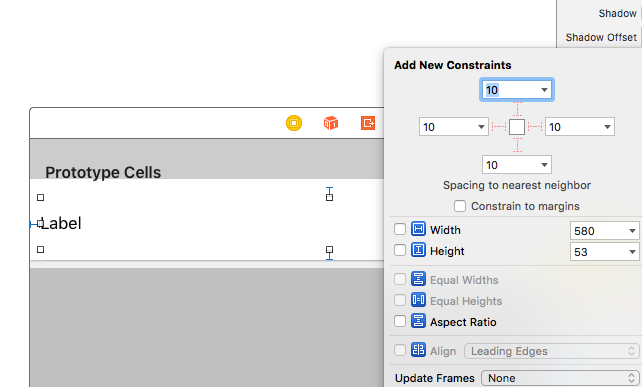
Task: Open the Height value 53 dropdown
Action: pyautogui.click(x=632, y=251)
